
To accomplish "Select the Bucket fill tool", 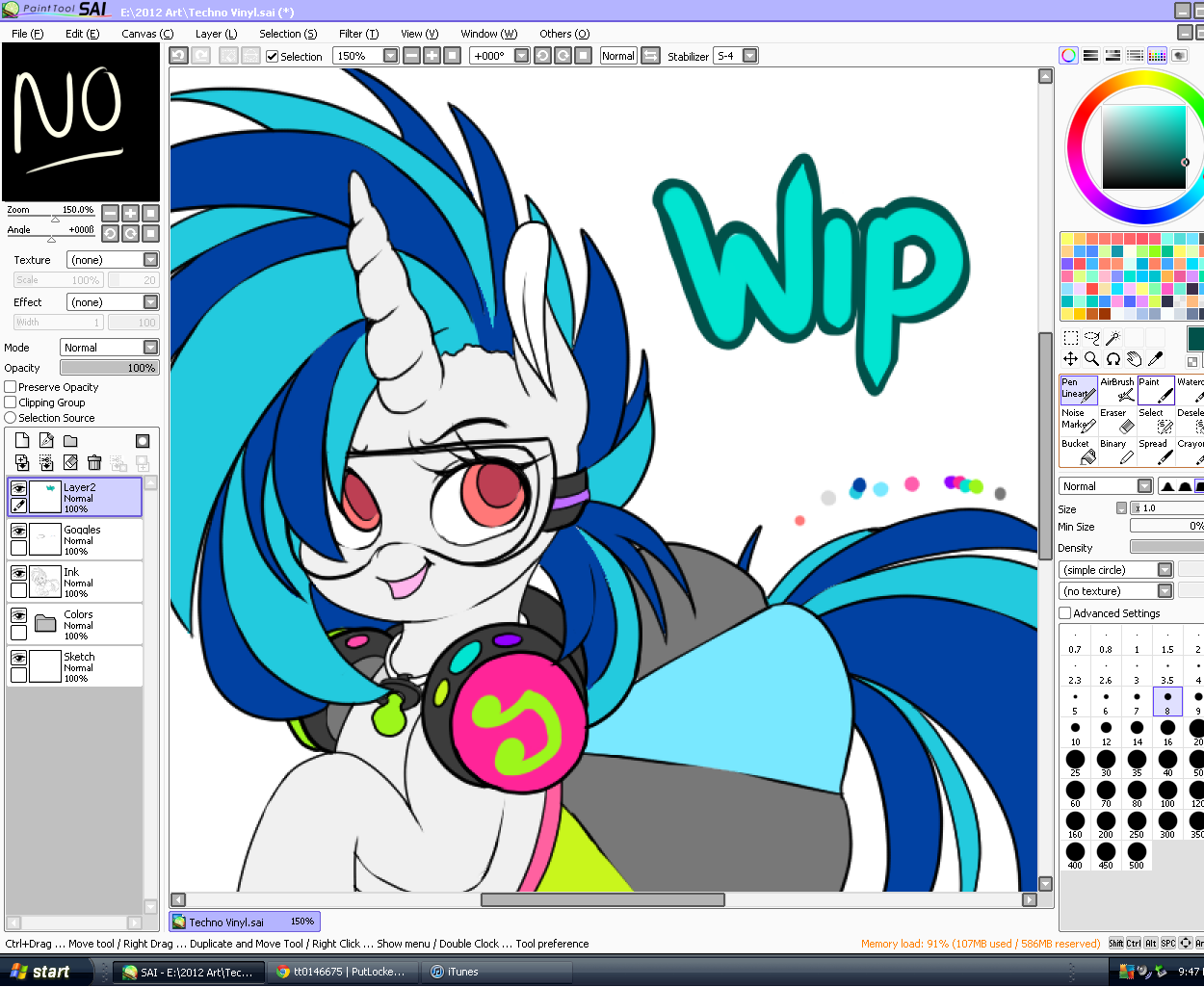I will click(1079, 452).
